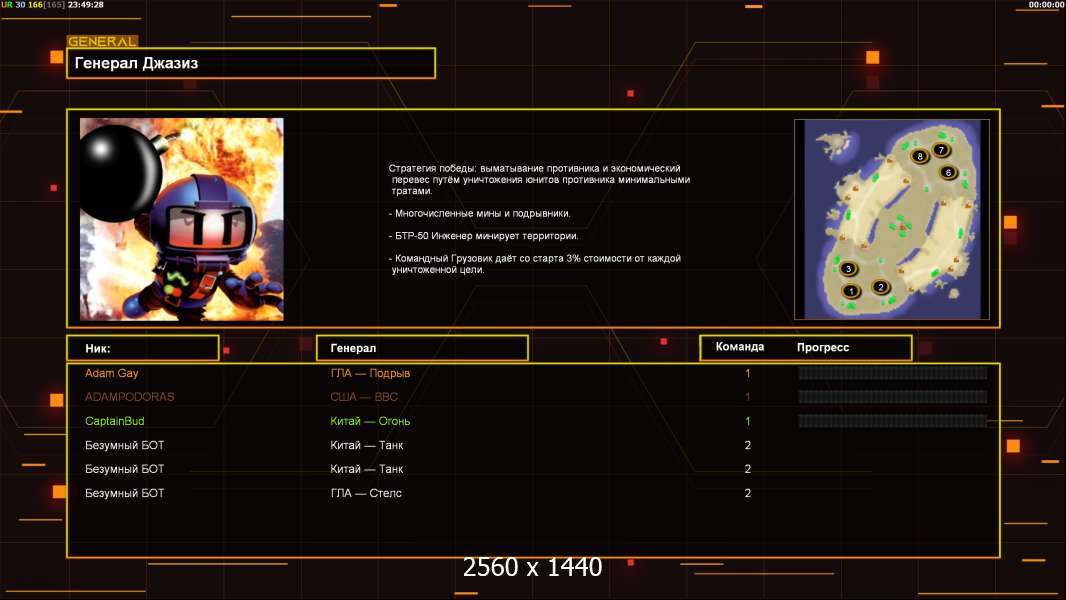The width and height of the screenshot is (1066, 600).
Task: Click start position marker 7 on map
Action: (941, 149)
